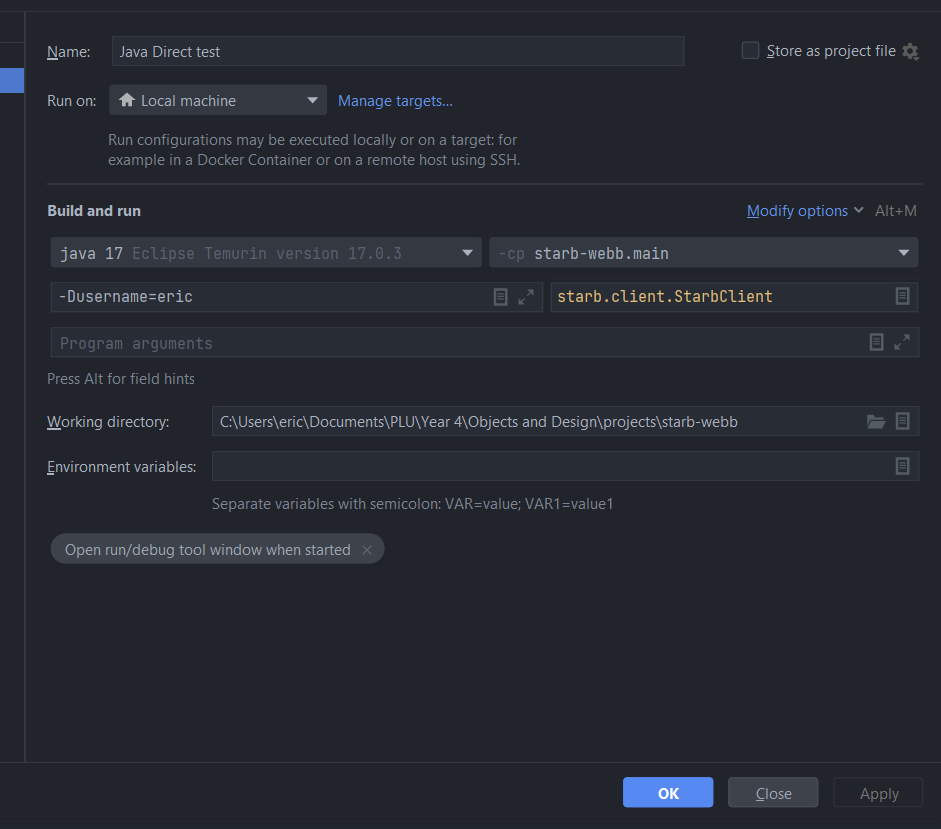Open the Environment variables editor icon
The image size is (941, 829).
[x=902, y=466]
